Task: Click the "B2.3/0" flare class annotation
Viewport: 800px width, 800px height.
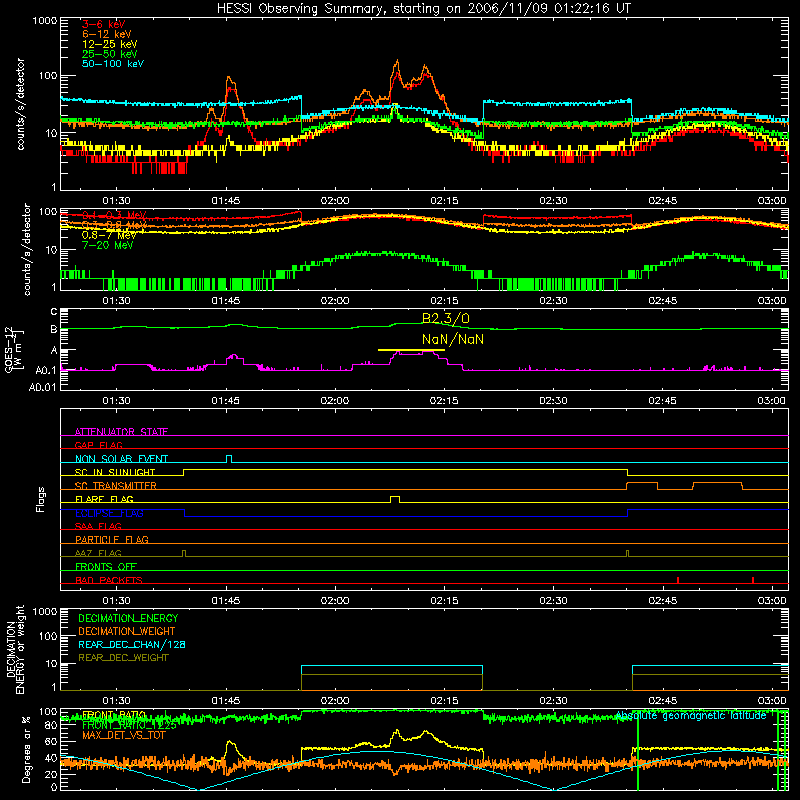Action: click(445, 319)
